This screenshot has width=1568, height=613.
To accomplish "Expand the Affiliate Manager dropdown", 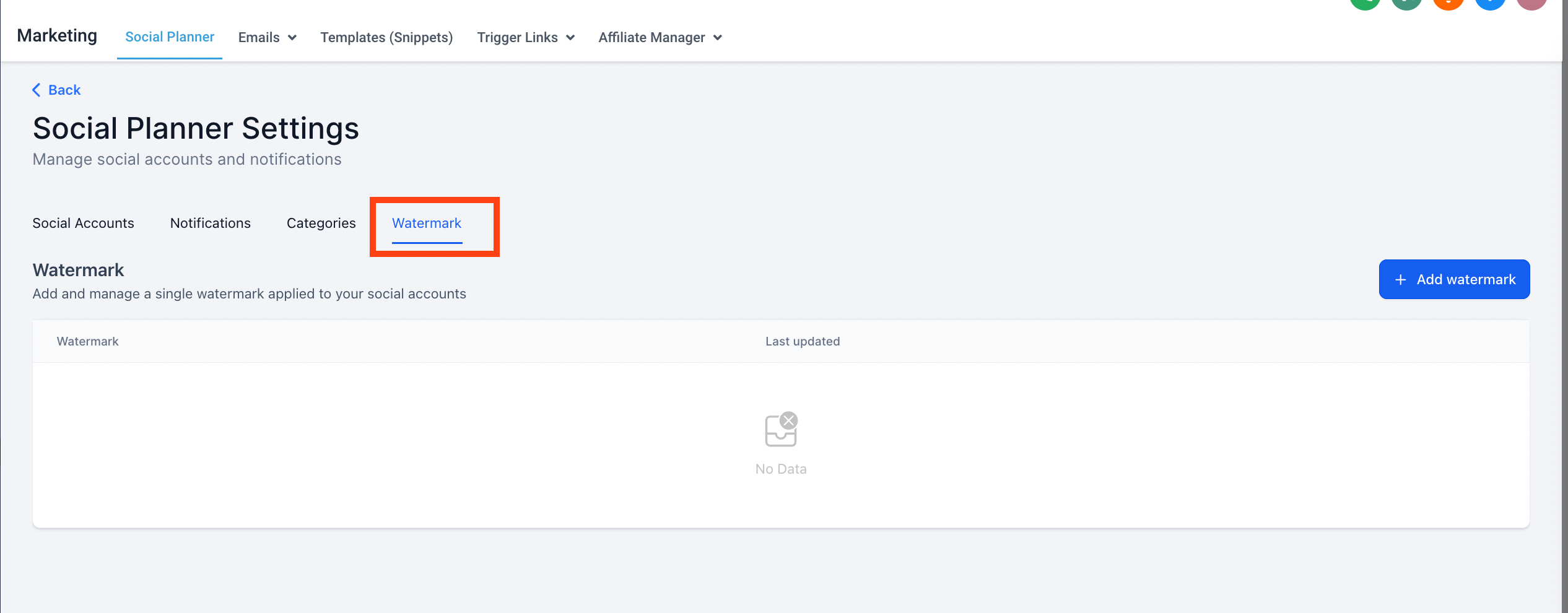I will [659, 37].
